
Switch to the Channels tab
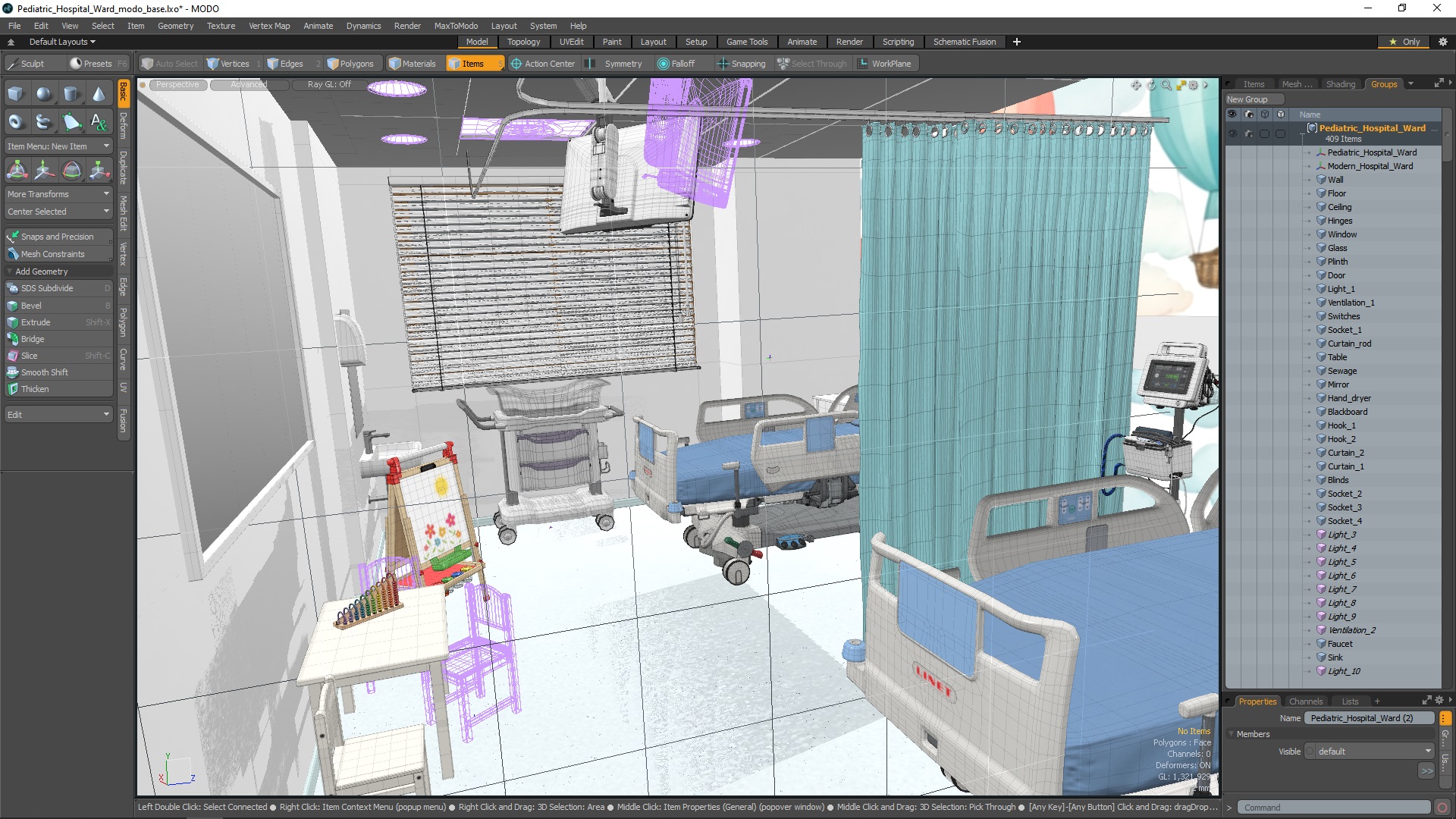click(x=1305, y=701)
